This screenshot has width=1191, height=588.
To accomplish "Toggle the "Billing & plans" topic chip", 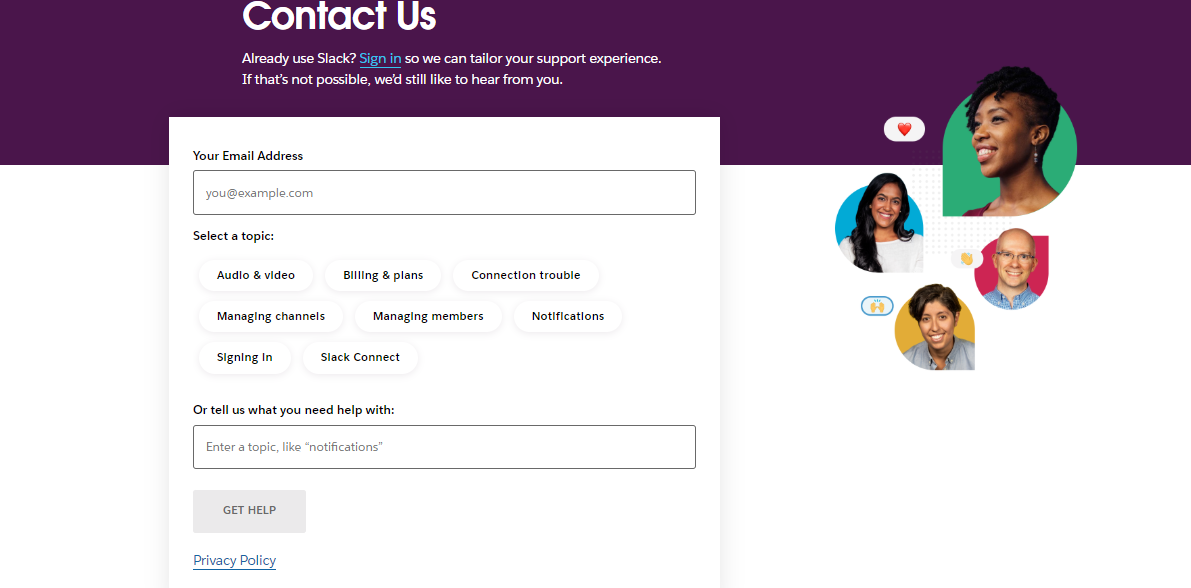I will click(382, 275).
